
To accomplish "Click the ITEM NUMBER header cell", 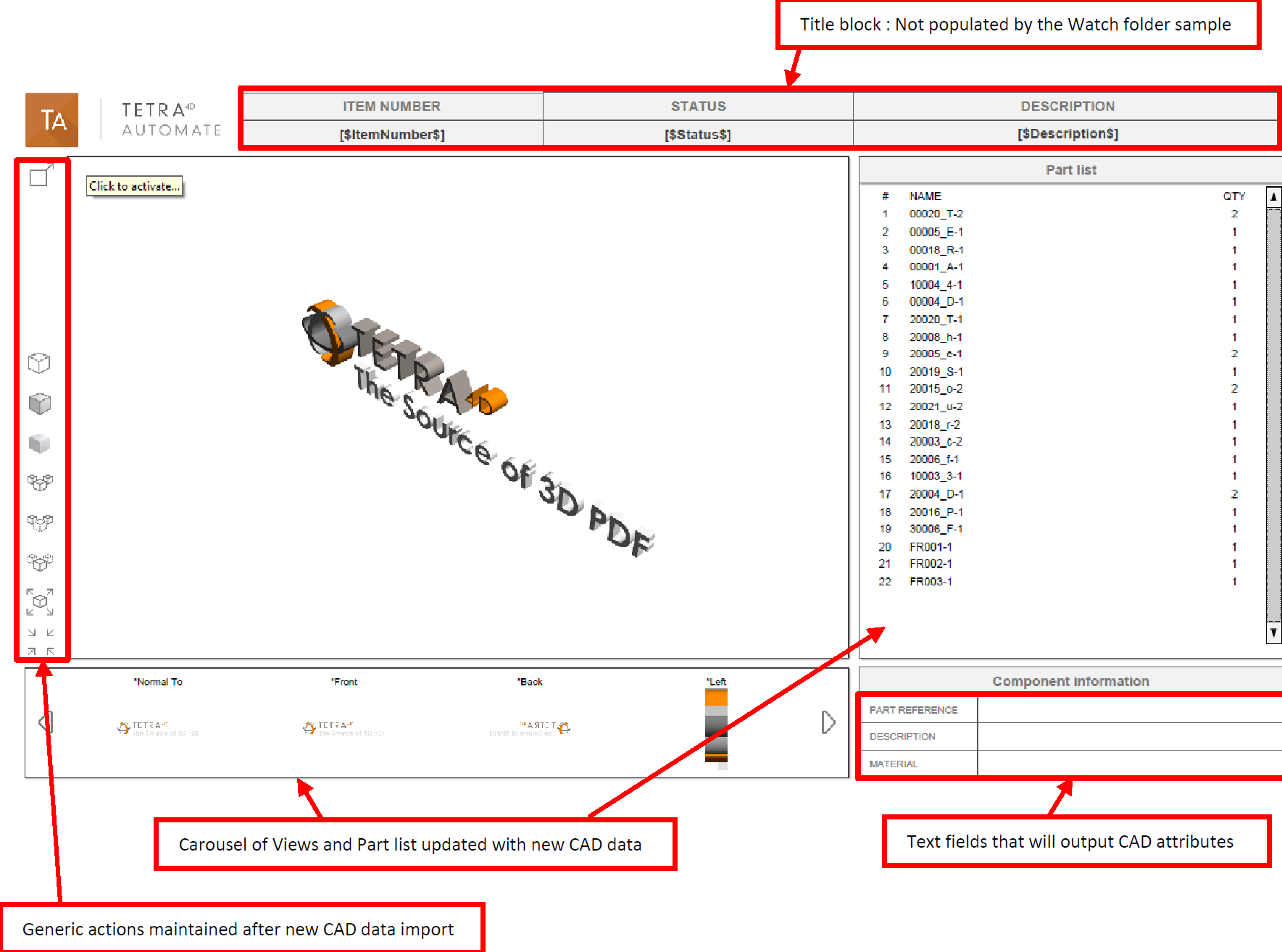I will (392, 107).
